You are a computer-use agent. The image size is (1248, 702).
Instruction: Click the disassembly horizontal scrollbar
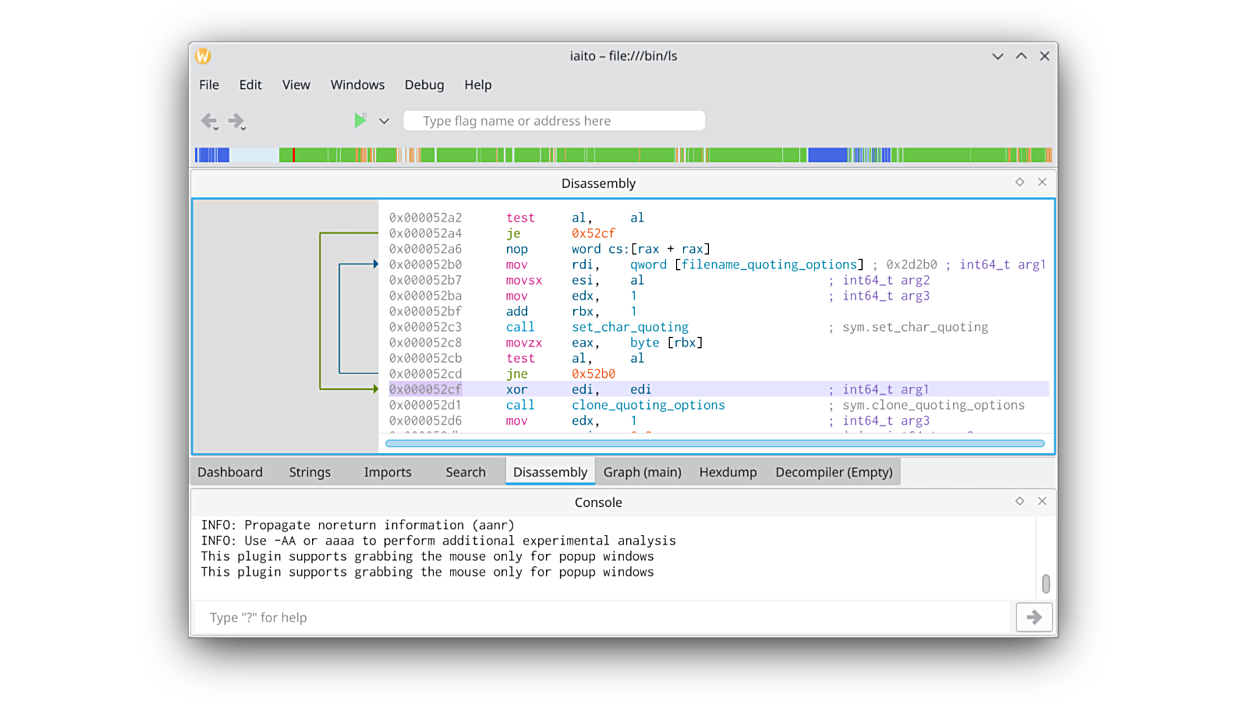tap(714, 443)
